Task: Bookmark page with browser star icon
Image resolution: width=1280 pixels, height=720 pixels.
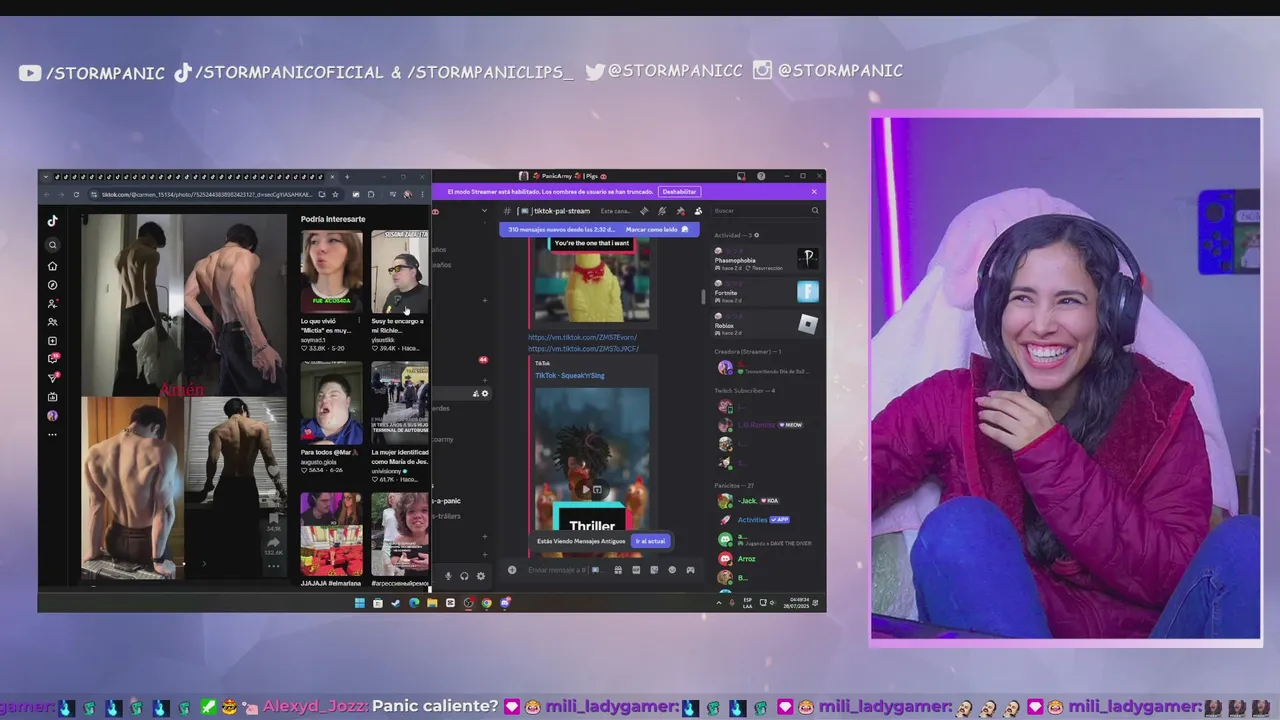Action: [335, 194]
